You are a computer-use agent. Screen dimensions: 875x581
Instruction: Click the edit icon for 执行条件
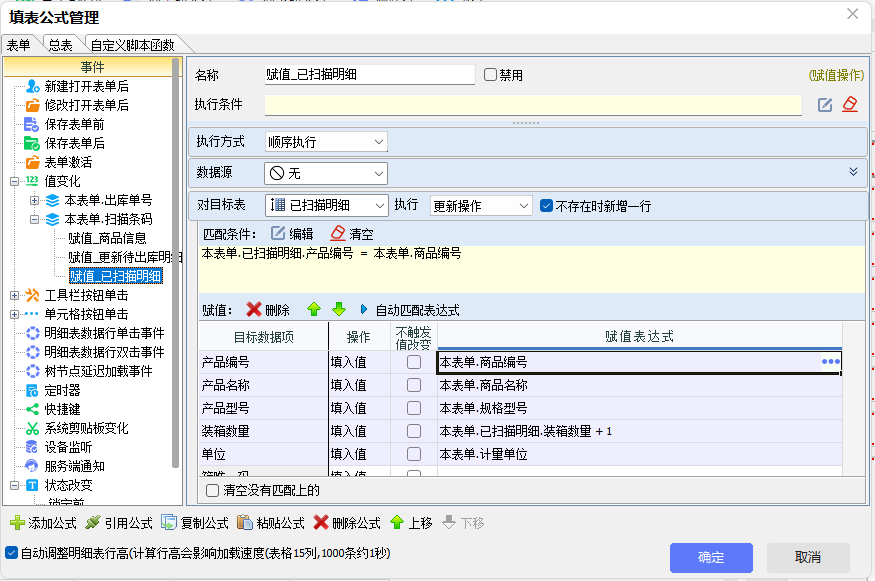825,105
